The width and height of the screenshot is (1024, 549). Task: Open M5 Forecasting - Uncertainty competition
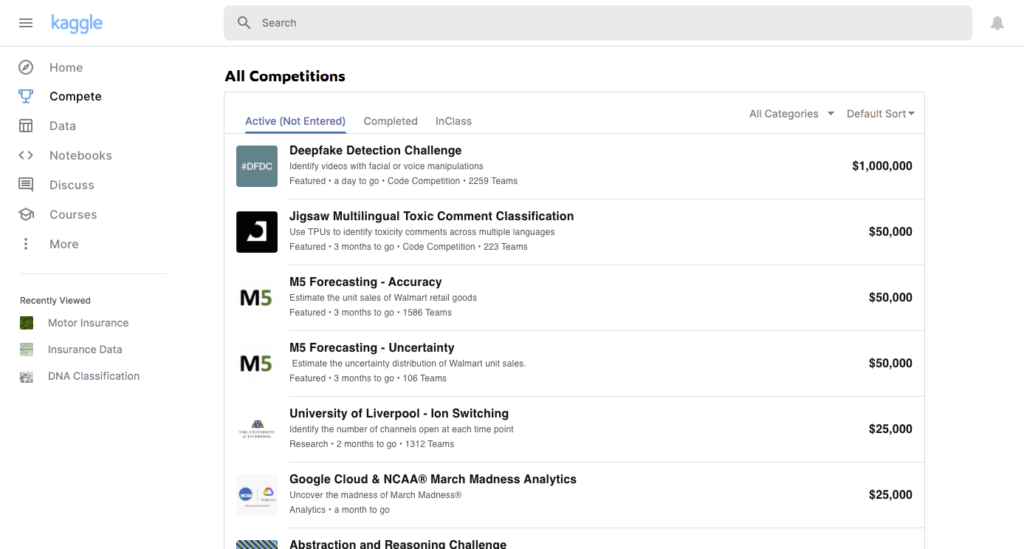click(x=372, y=348)
